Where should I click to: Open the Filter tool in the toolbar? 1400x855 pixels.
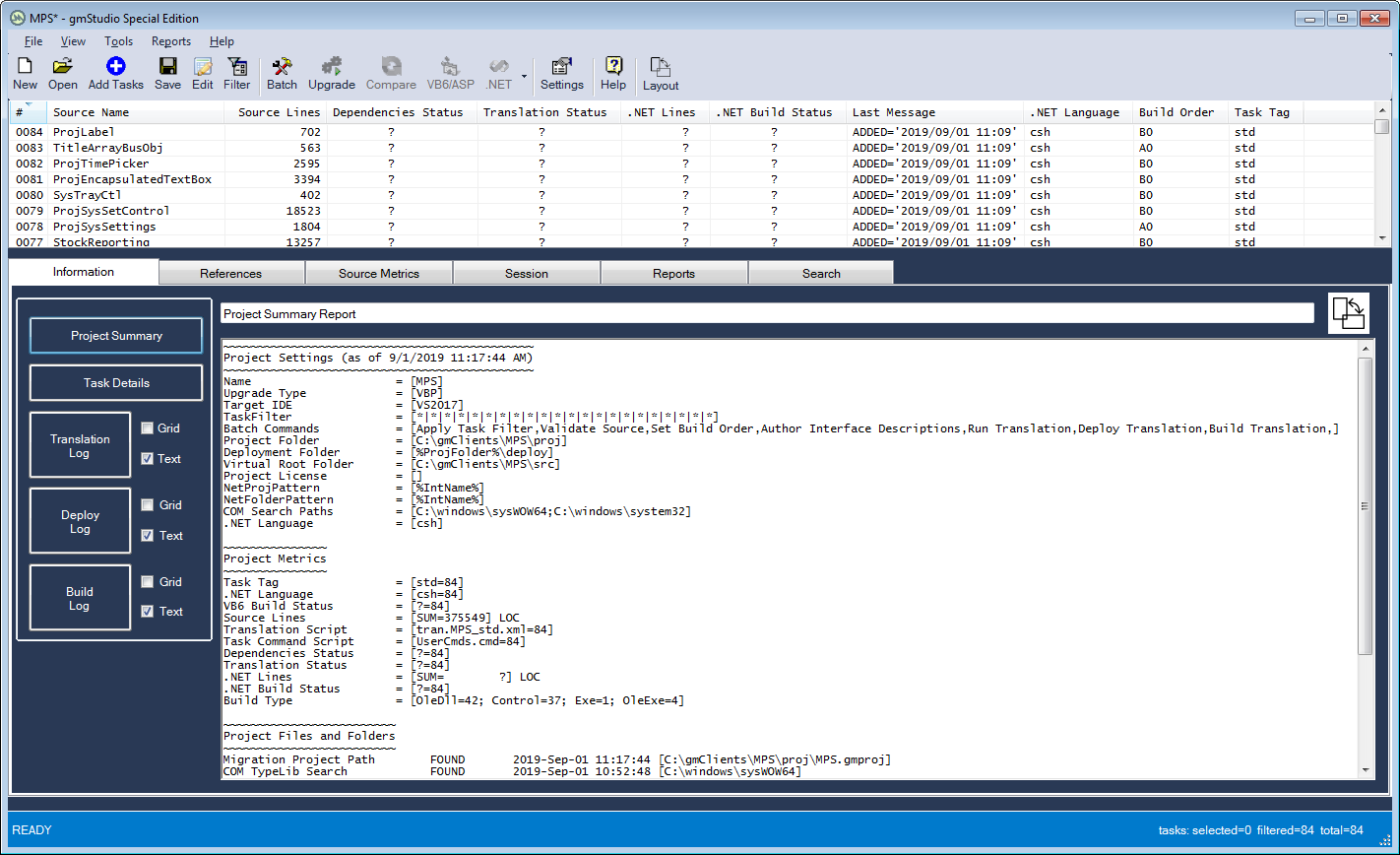pos(237,67)
